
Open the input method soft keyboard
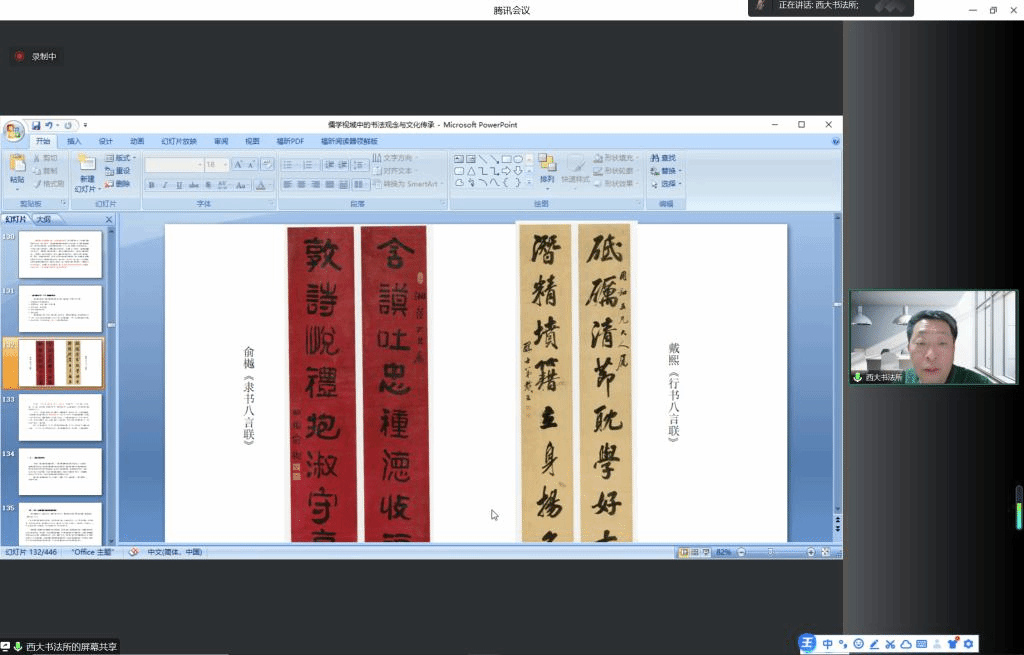point(921,644)
